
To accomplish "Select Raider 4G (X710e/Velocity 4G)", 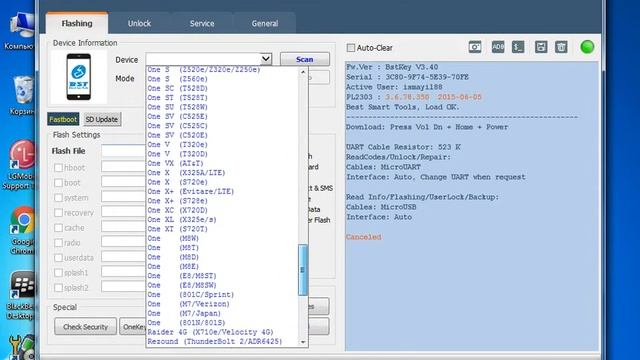I will [222, 332].
